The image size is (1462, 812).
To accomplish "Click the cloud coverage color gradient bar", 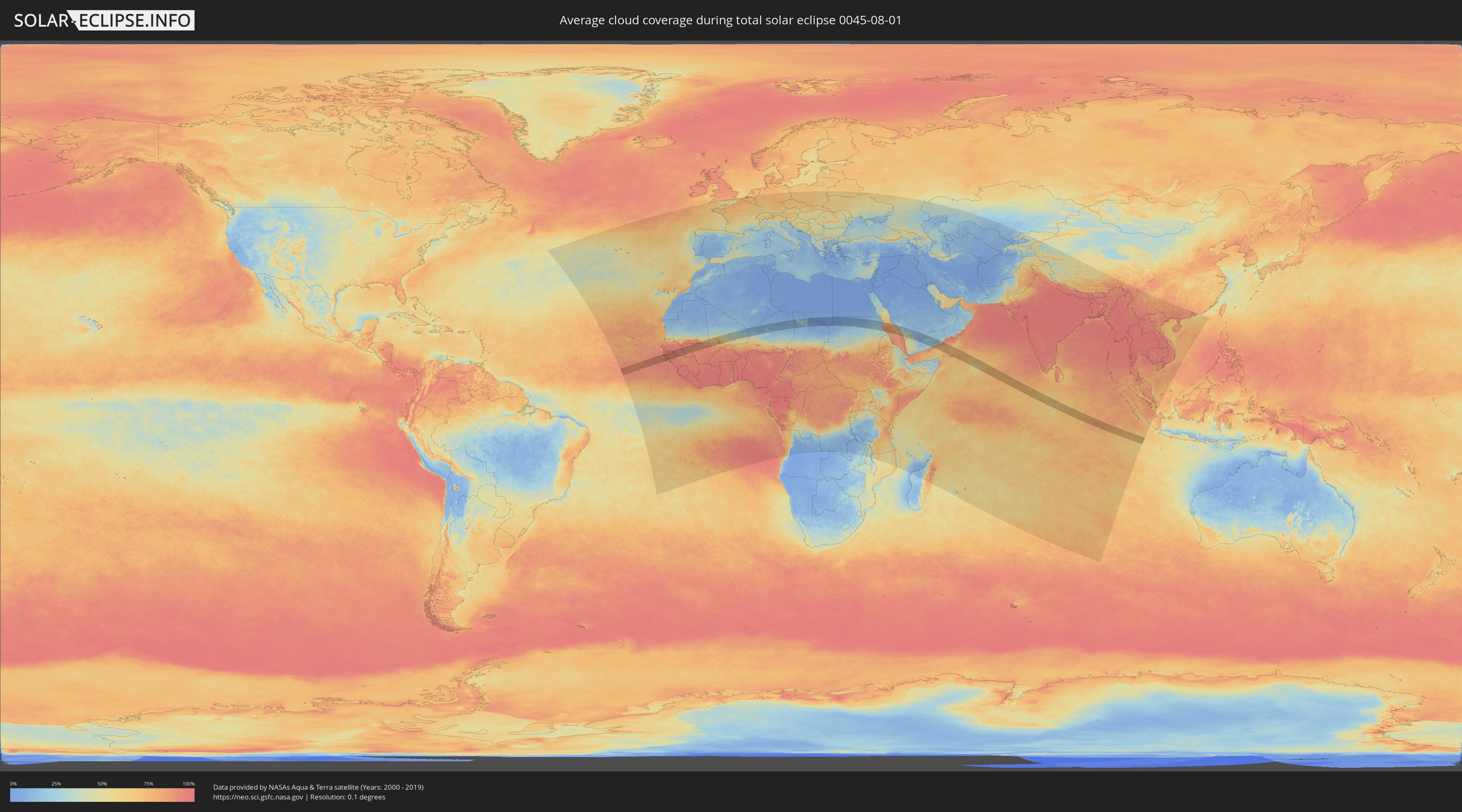I will pos(102,795).
